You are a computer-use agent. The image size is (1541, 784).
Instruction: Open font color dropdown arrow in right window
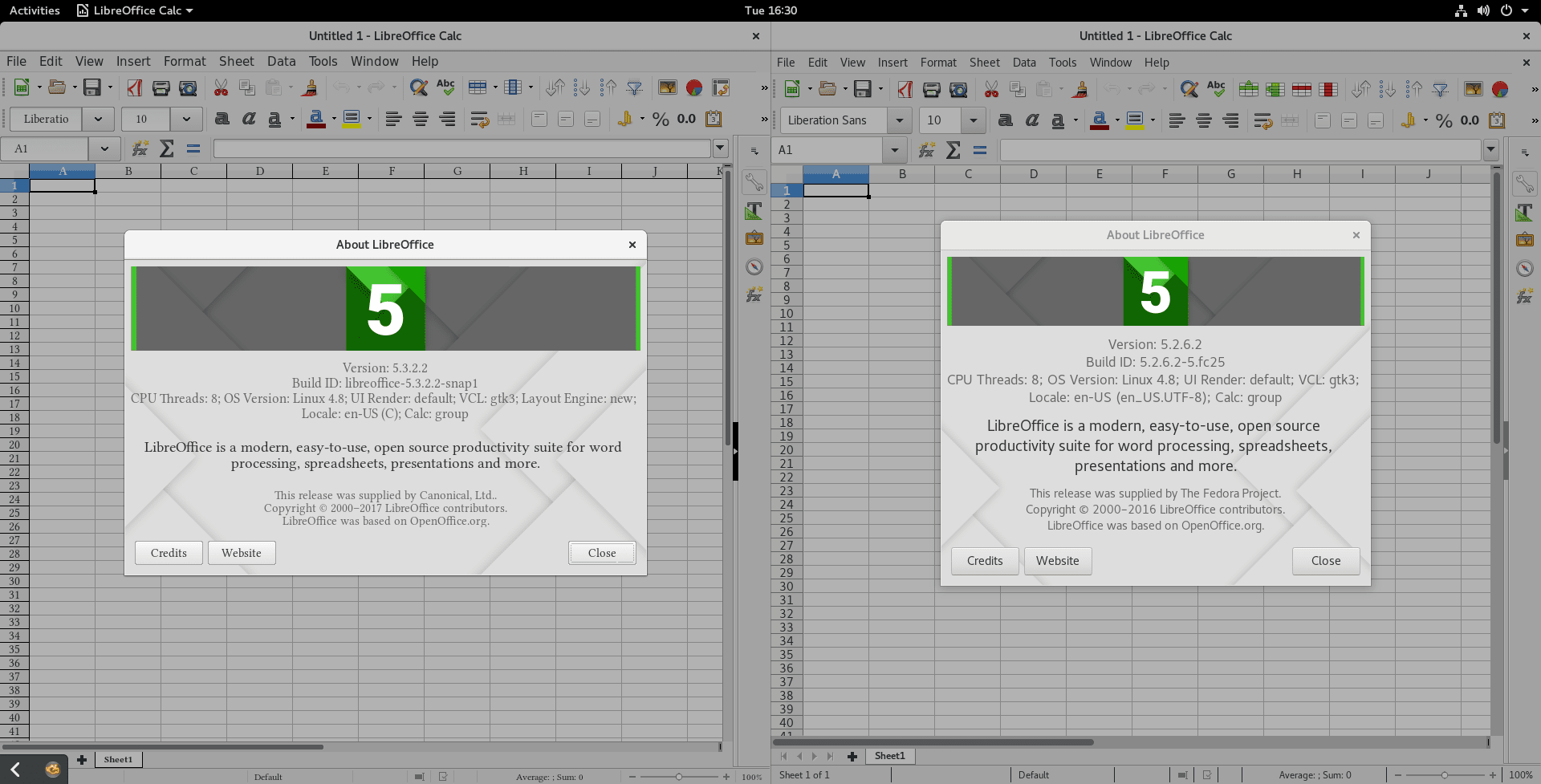coord(1116,120)
